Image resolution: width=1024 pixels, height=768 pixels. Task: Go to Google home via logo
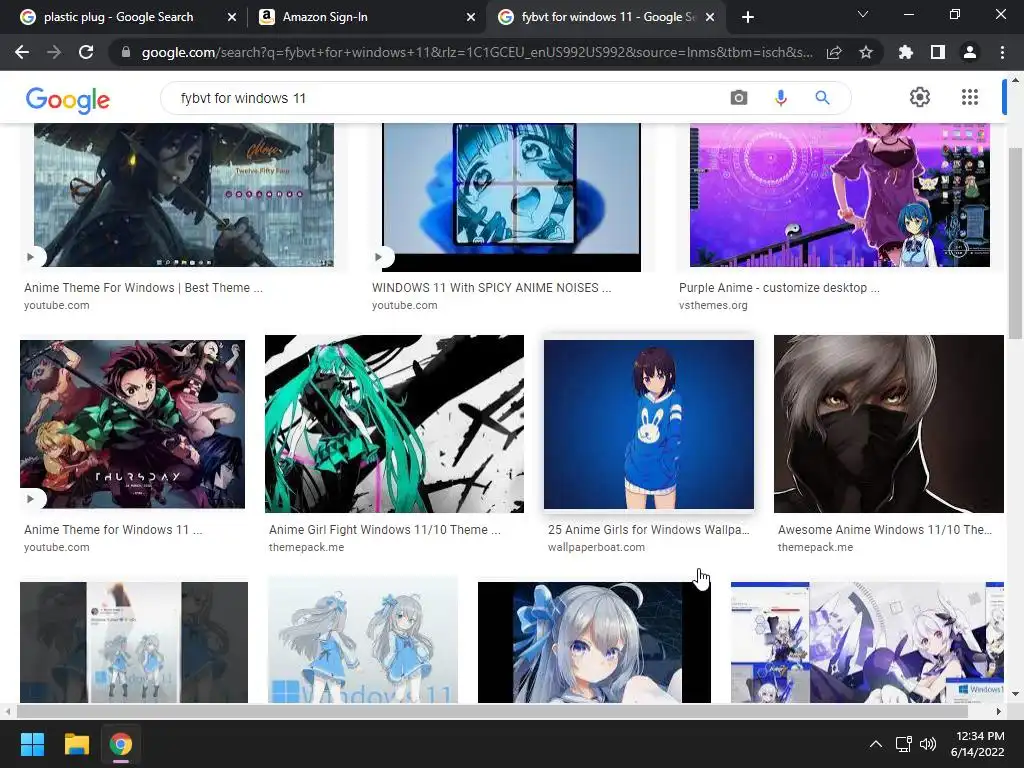pos(68,100)
